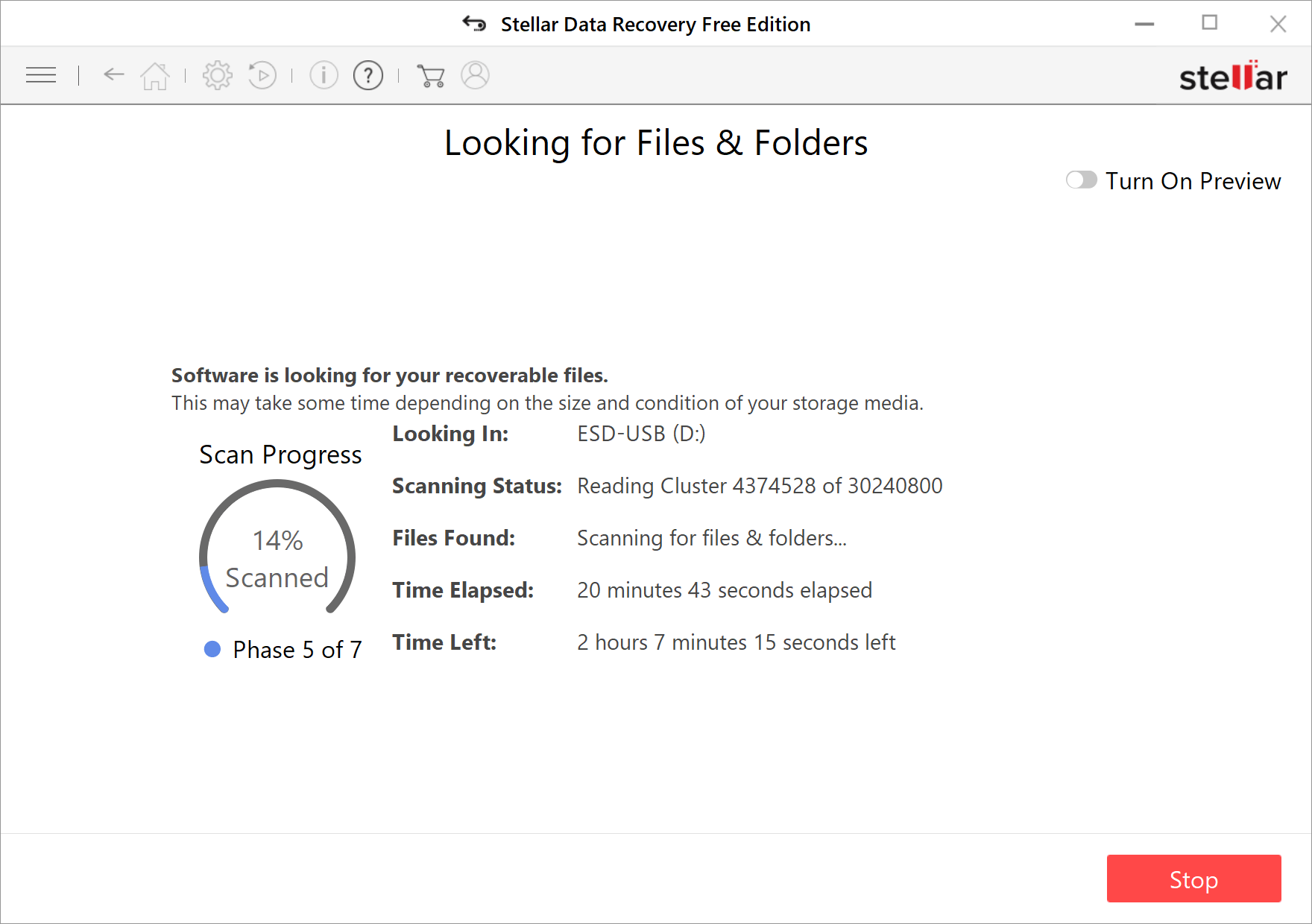Viewport: 1312px width, 924px height.
Task: Minimize the Stellar Data Recovery window
Action: point(1144,24)
